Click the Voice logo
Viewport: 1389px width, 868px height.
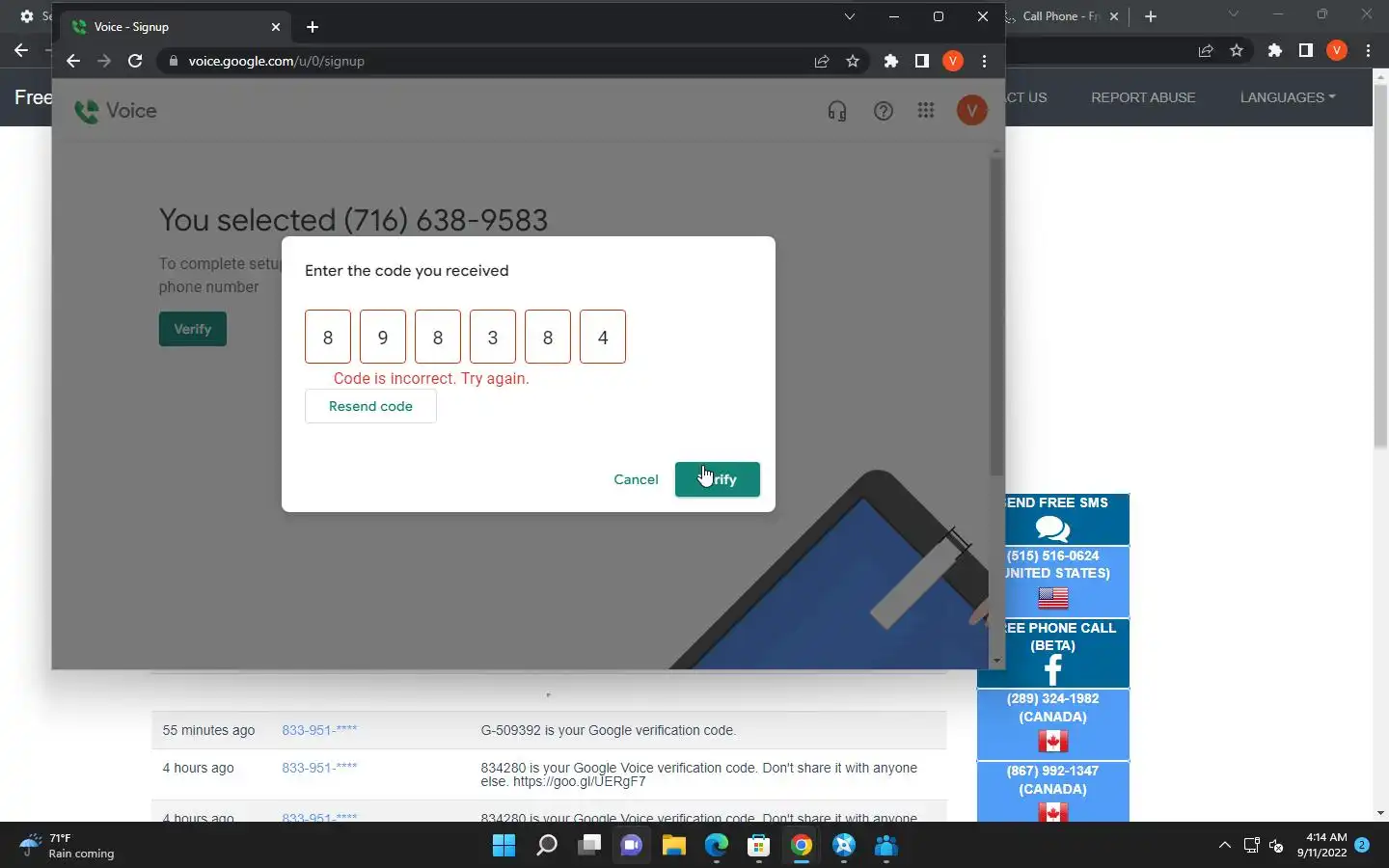coord(116,111)
